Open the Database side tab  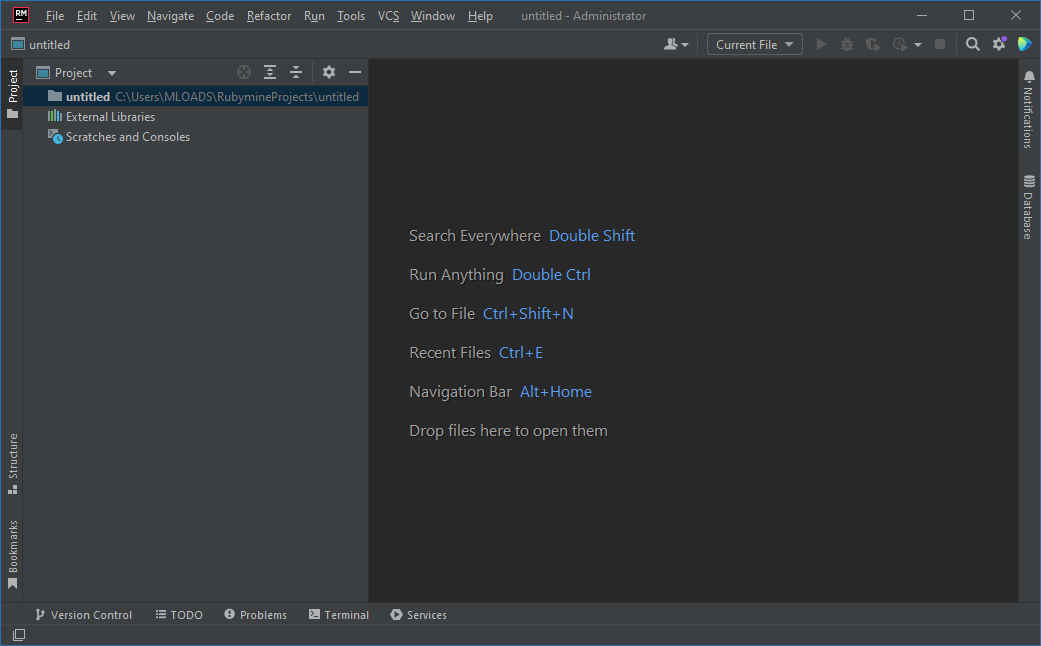click(x=1028, y=206)
